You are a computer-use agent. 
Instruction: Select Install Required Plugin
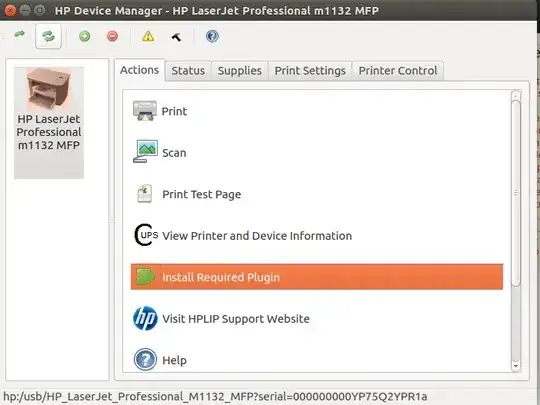click(x=317, y=277)
